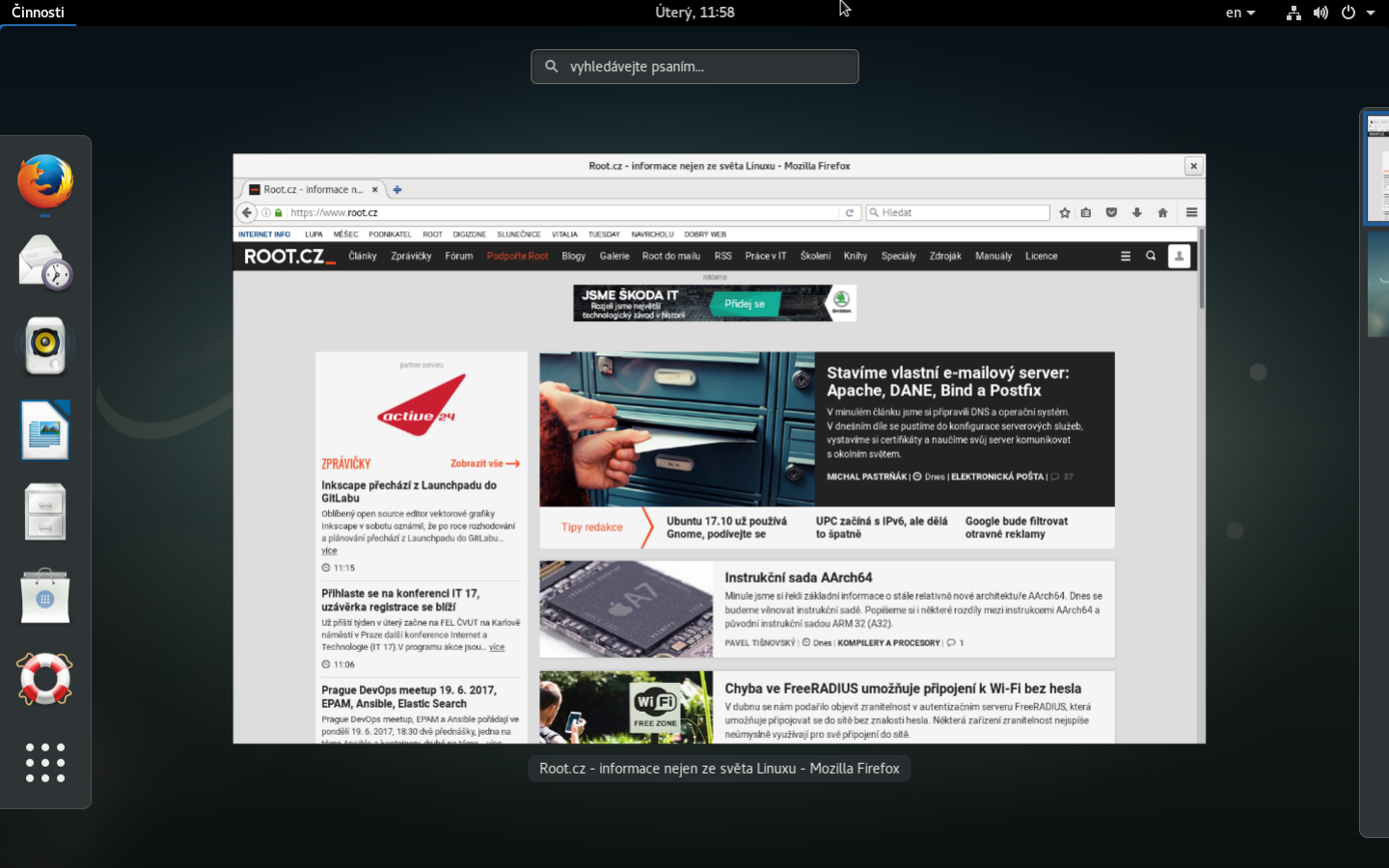Select the 'Root.cz - informace n...' tab
The height and width of the screenshot is (868, 1389).
(x=312, y=190)
